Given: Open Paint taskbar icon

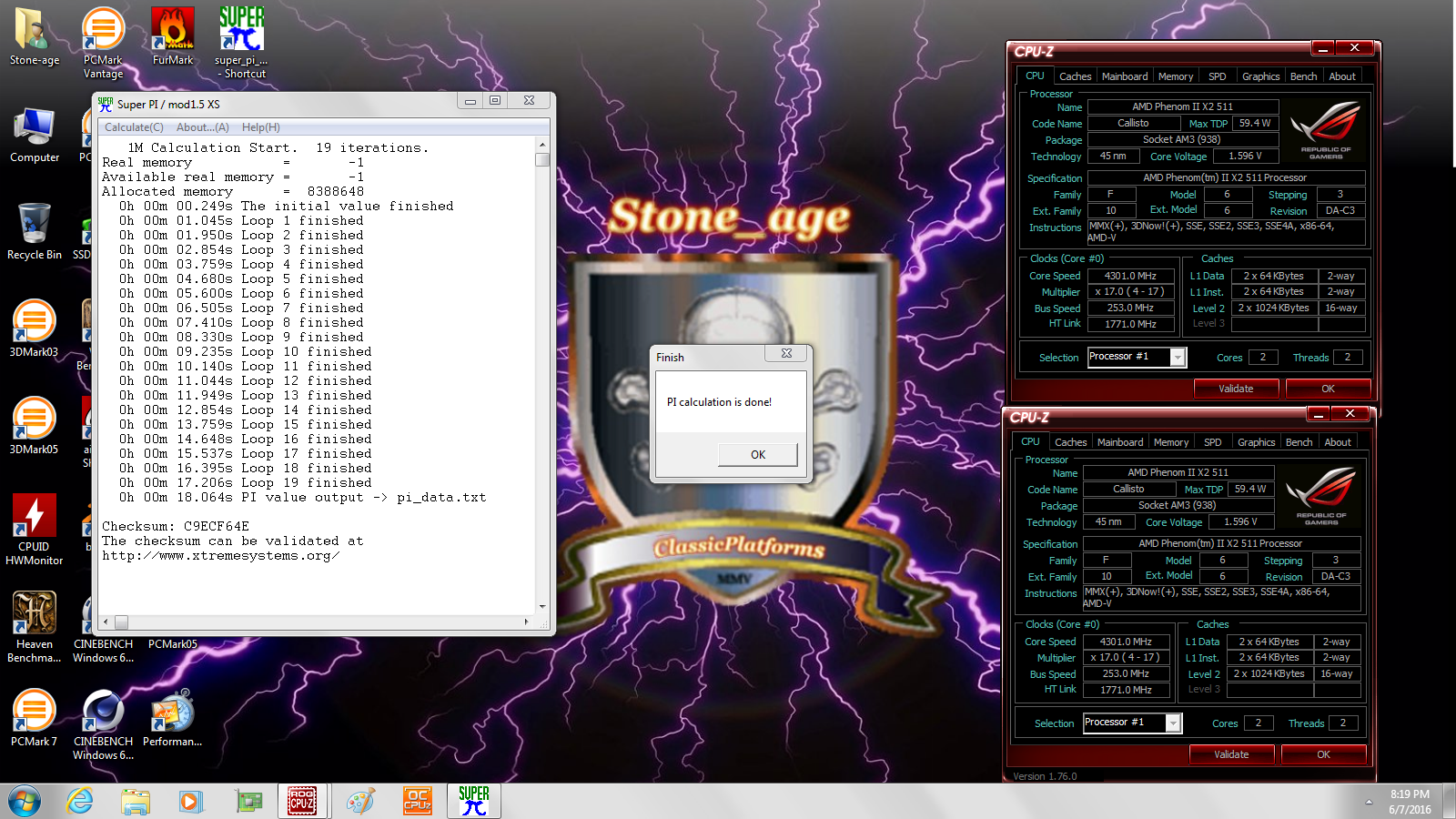Looking at the screenshot, I should (360, 802).
